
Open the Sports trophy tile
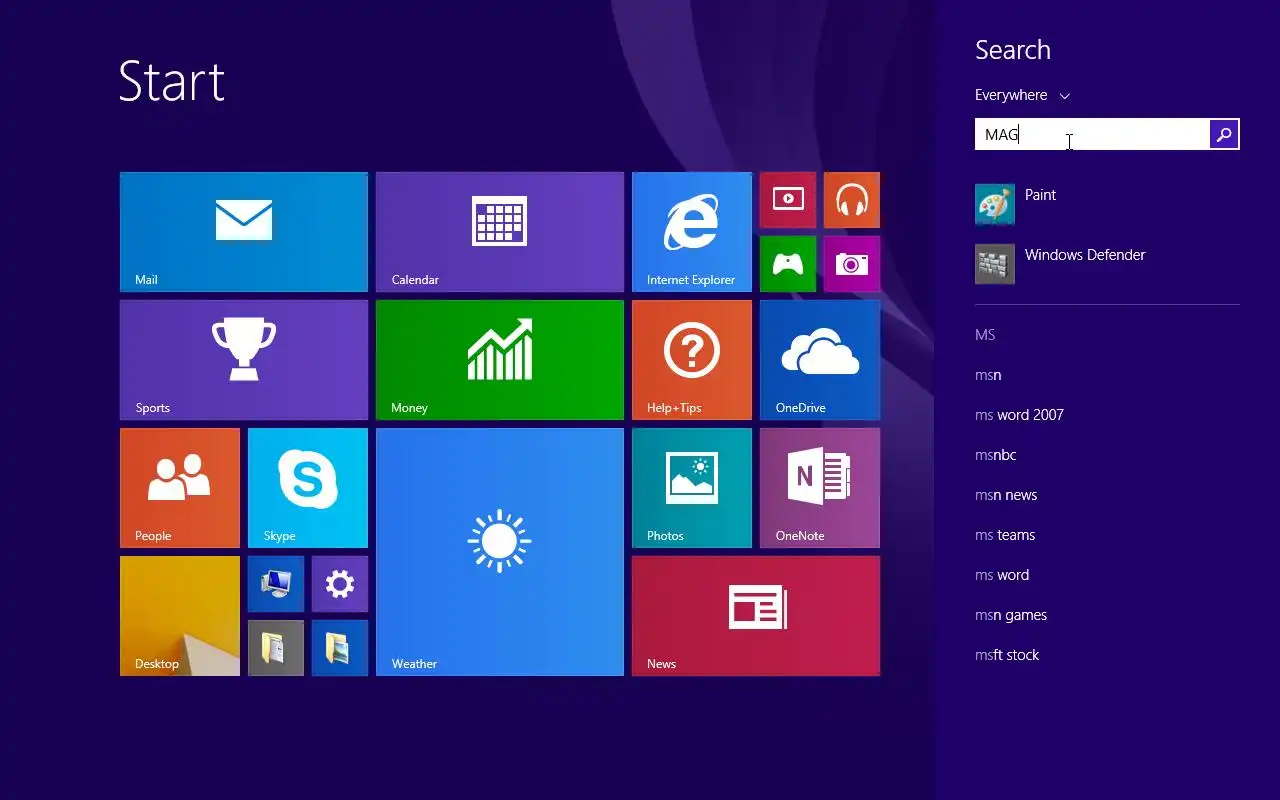244,360
